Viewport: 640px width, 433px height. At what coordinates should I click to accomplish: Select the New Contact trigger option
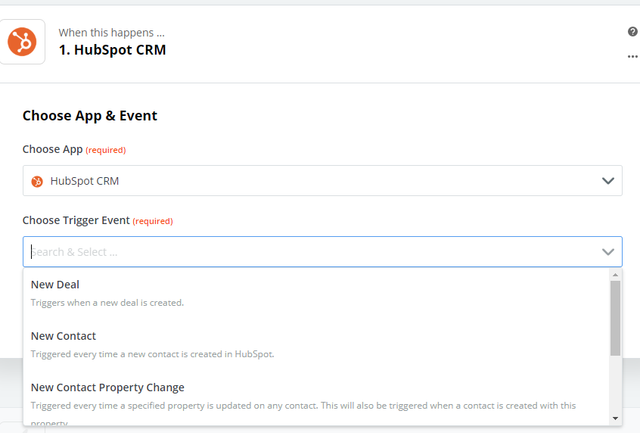point(316,344)
